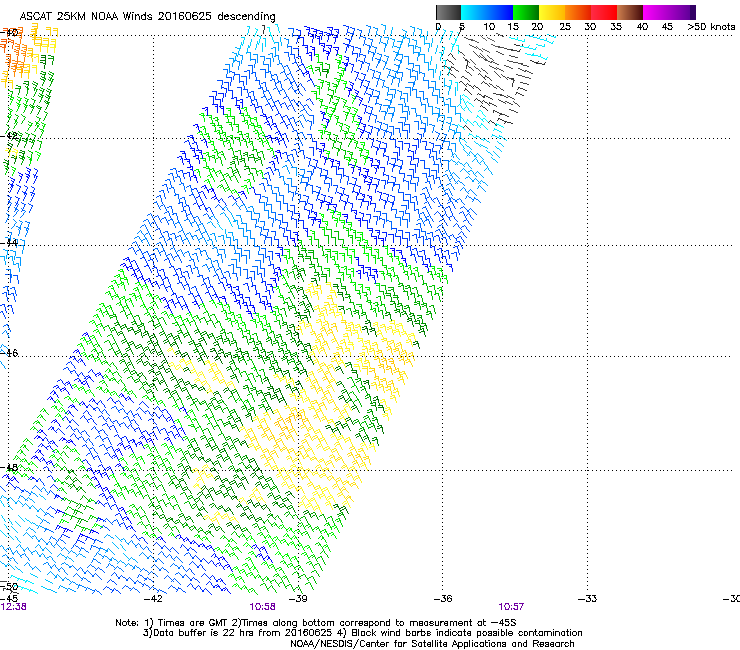Click the -39 longitude axis label
This screenshot has height=650, width=740.
[298, 599]
